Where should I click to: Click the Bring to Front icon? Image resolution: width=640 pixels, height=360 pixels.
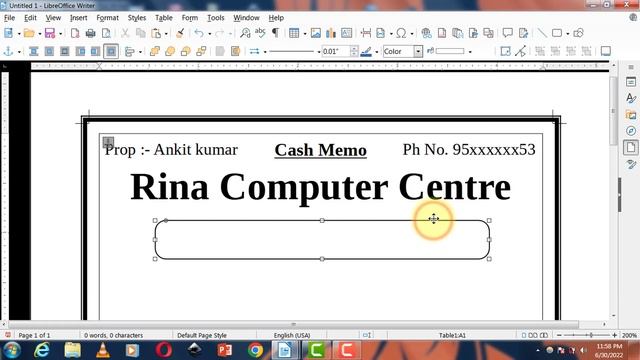(x=155, y=51)
